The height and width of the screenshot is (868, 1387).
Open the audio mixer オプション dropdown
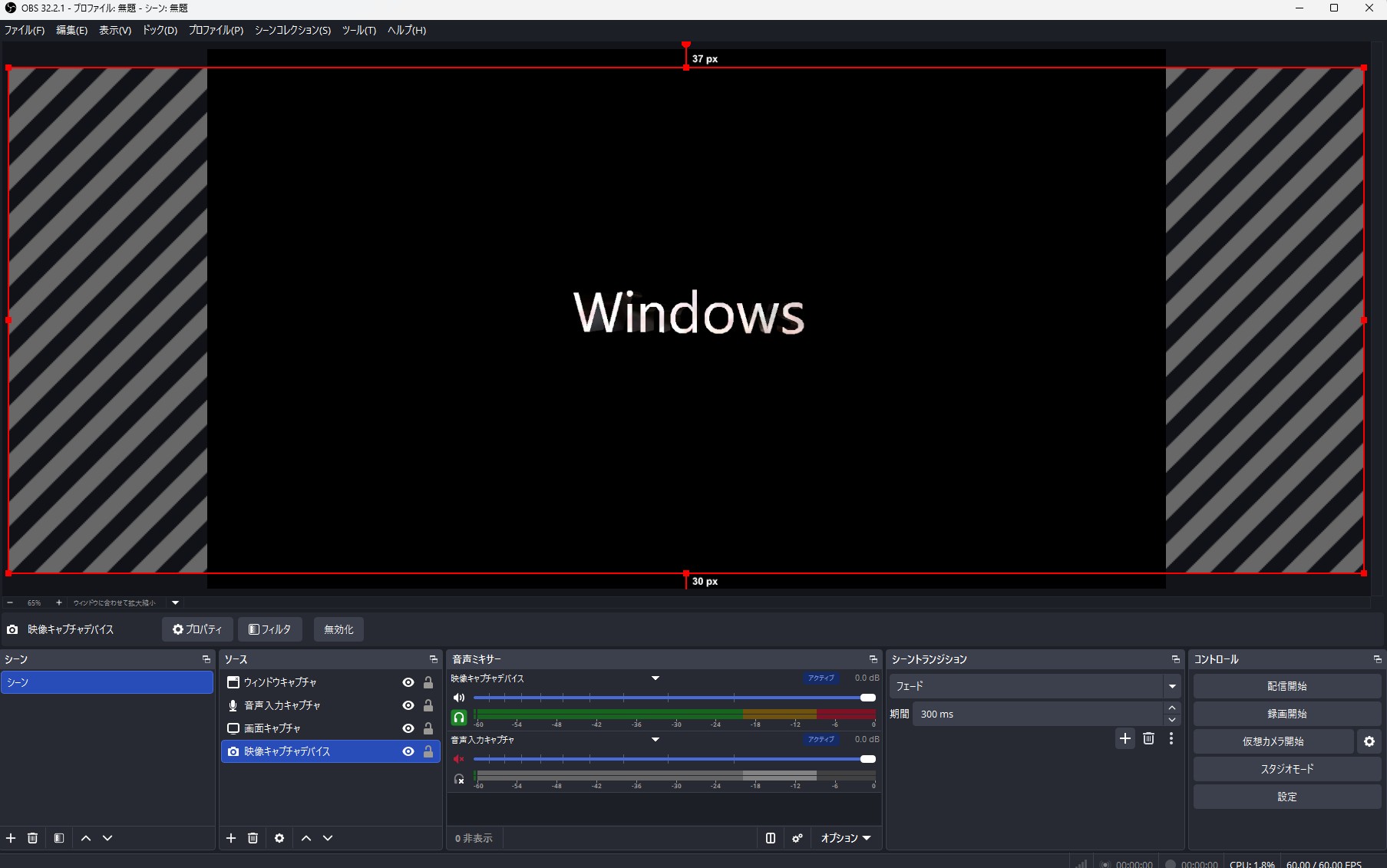[x=846, y=838]
